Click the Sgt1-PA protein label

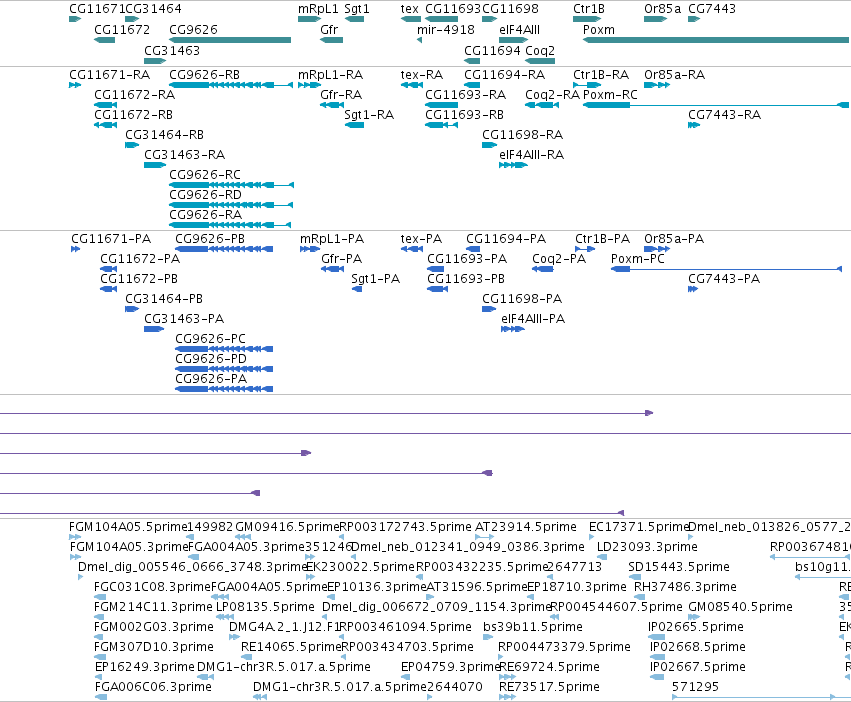coord(376,279)
